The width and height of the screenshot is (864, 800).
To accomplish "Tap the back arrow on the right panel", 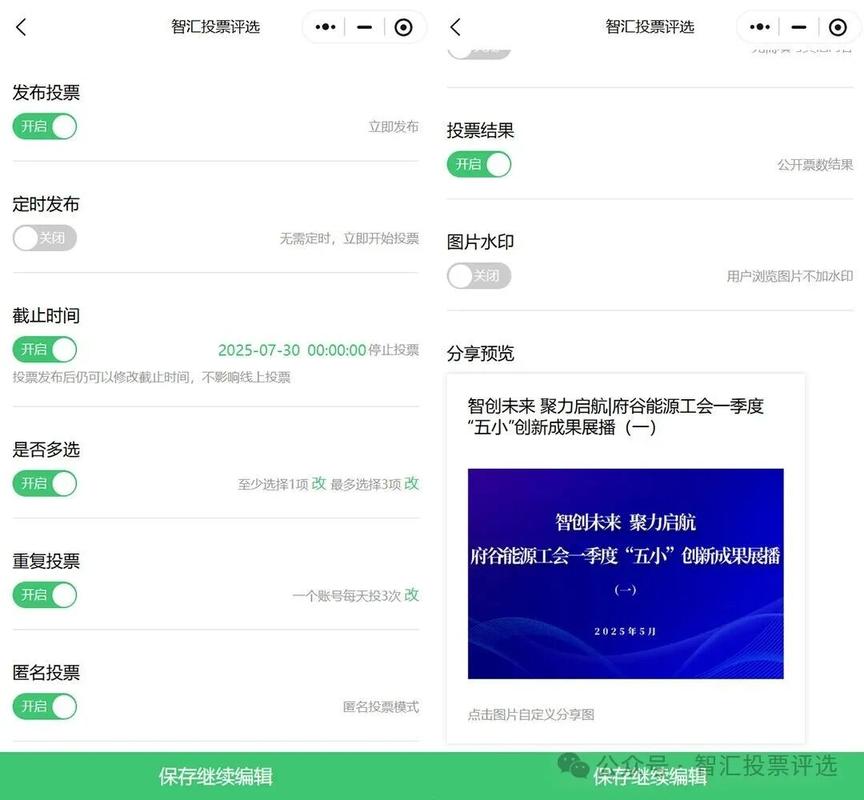I will pos(455,27).
